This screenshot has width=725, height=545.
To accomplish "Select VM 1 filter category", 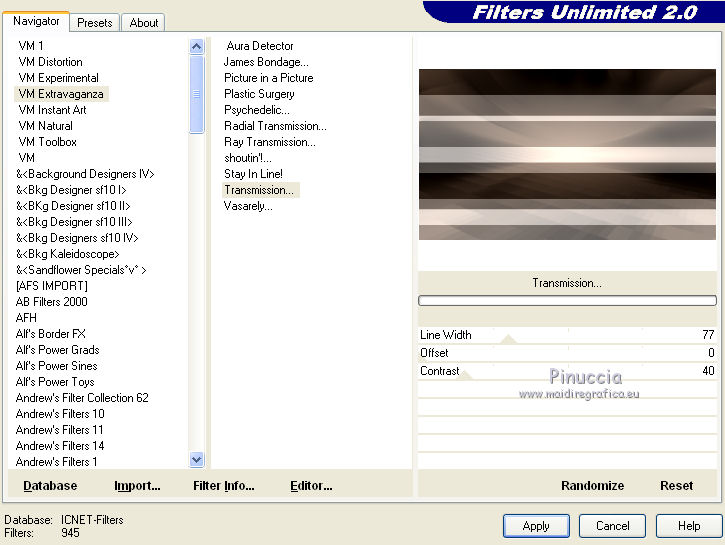I will click(x=31, y=46).
